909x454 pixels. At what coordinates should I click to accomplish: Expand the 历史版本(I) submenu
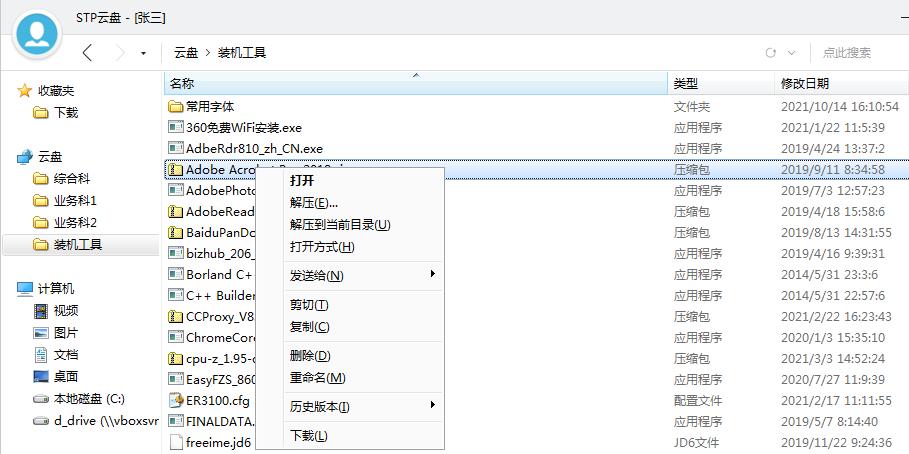point(350,407)
